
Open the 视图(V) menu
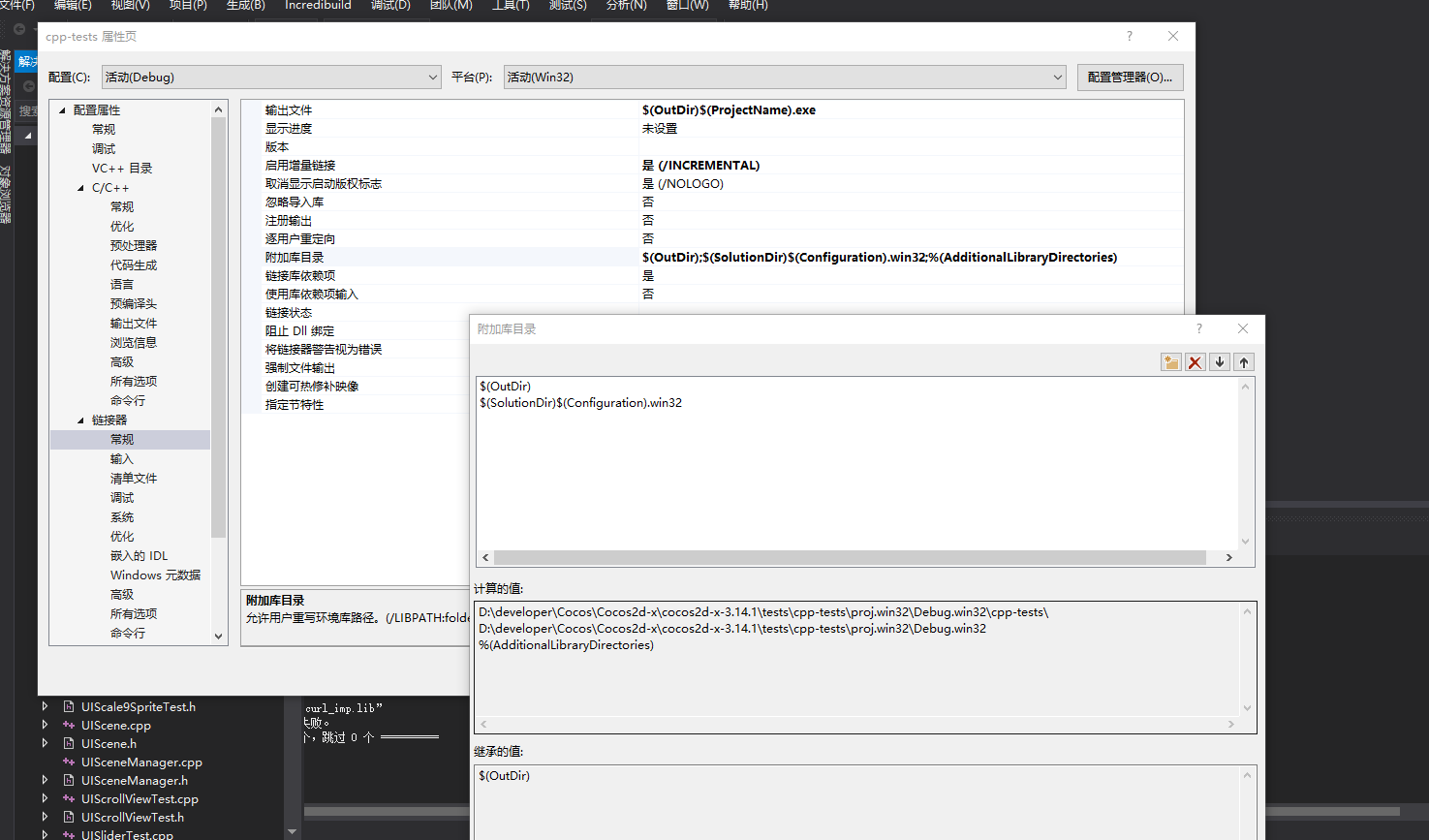click(x=131, y=6)
